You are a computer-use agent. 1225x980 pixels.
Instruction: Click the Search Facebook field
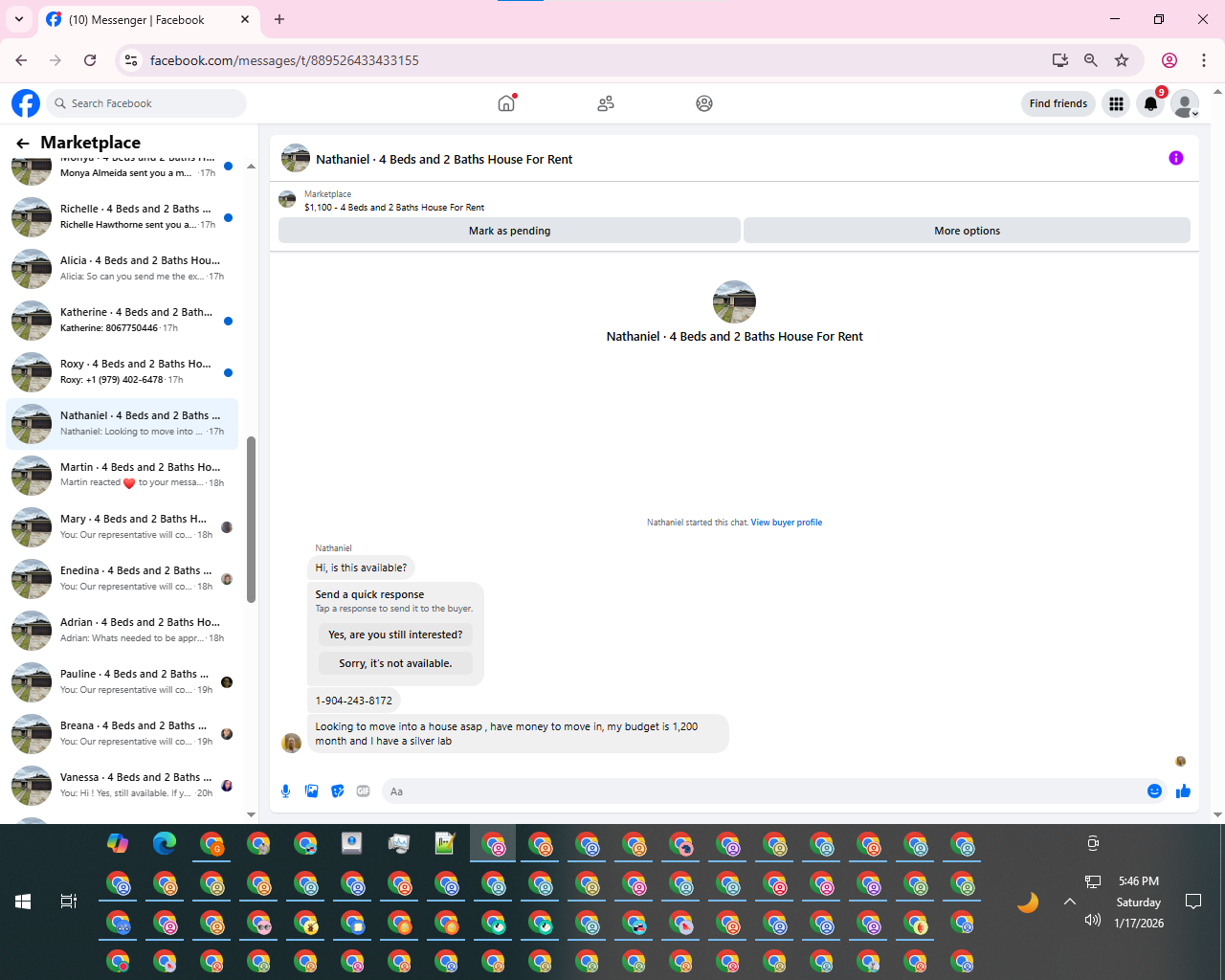(146, 103)
